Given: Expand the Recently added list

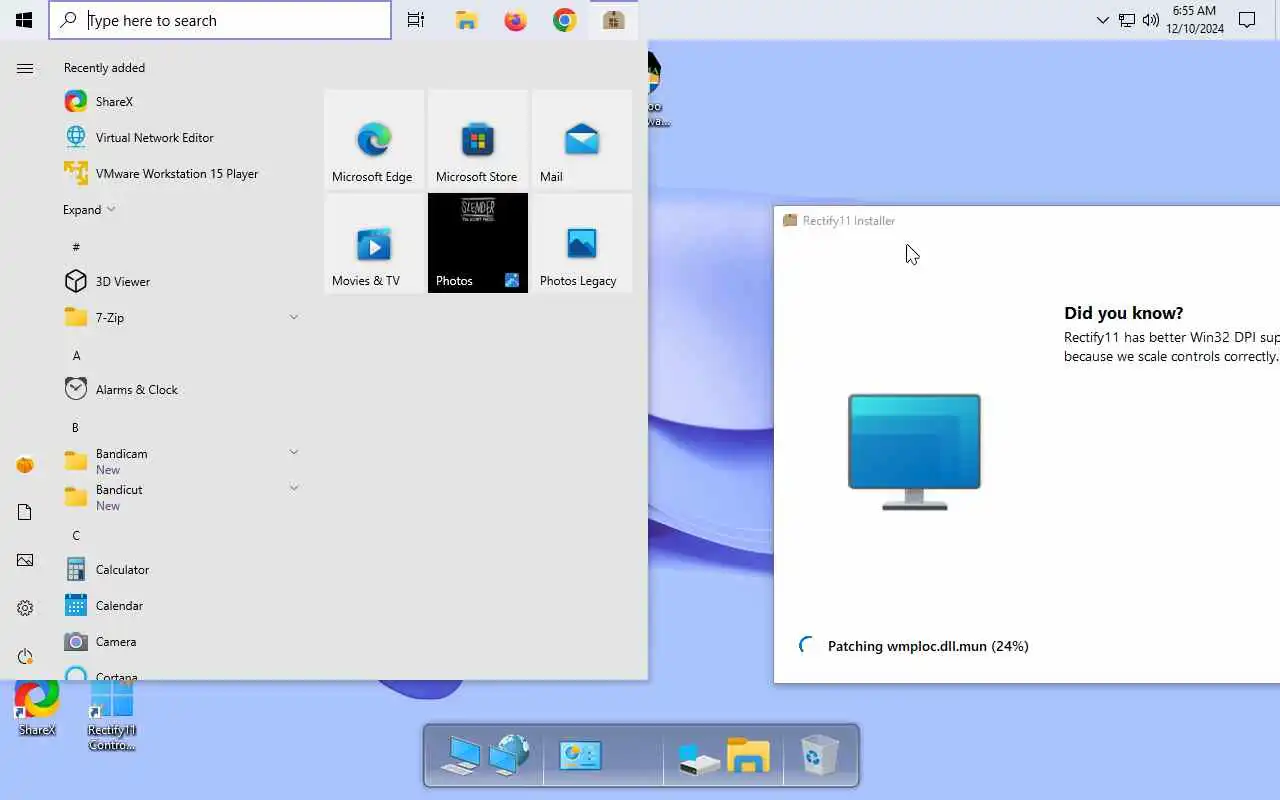Looking at the screenshot, I should pos(89,210).
